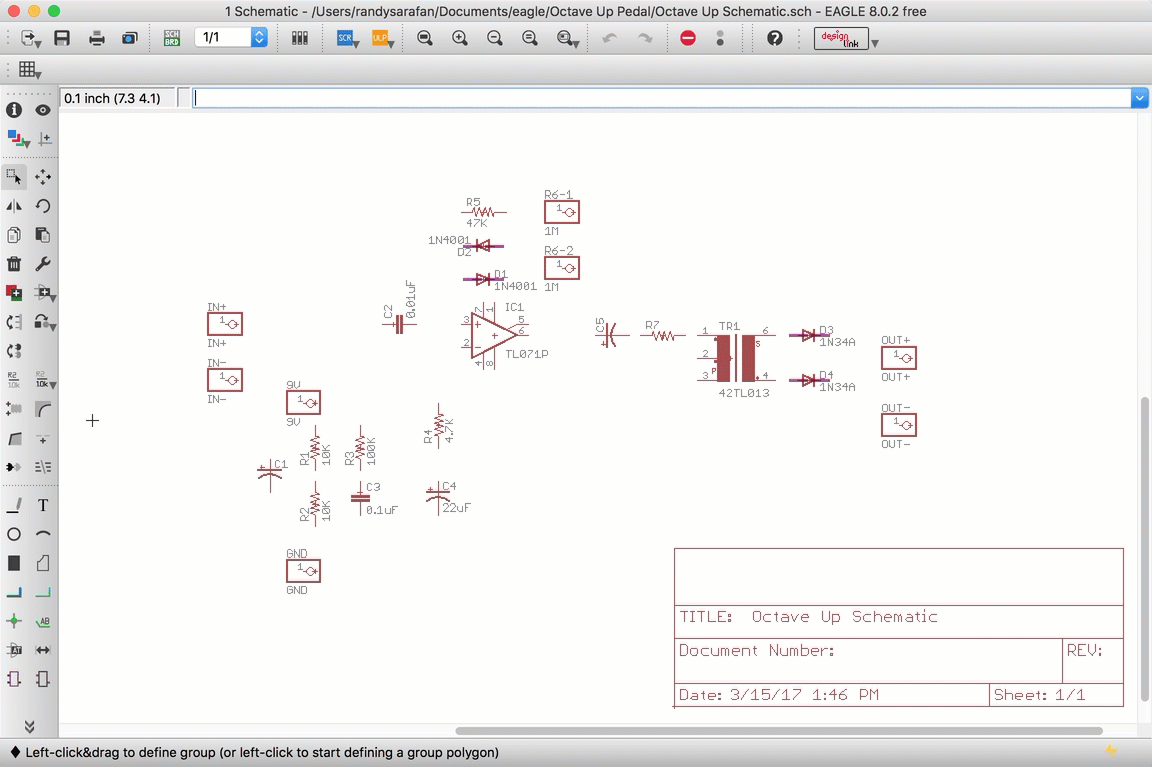
Task: Expand the designlink dropdown arrow
Action: click(x=874, y=43)
